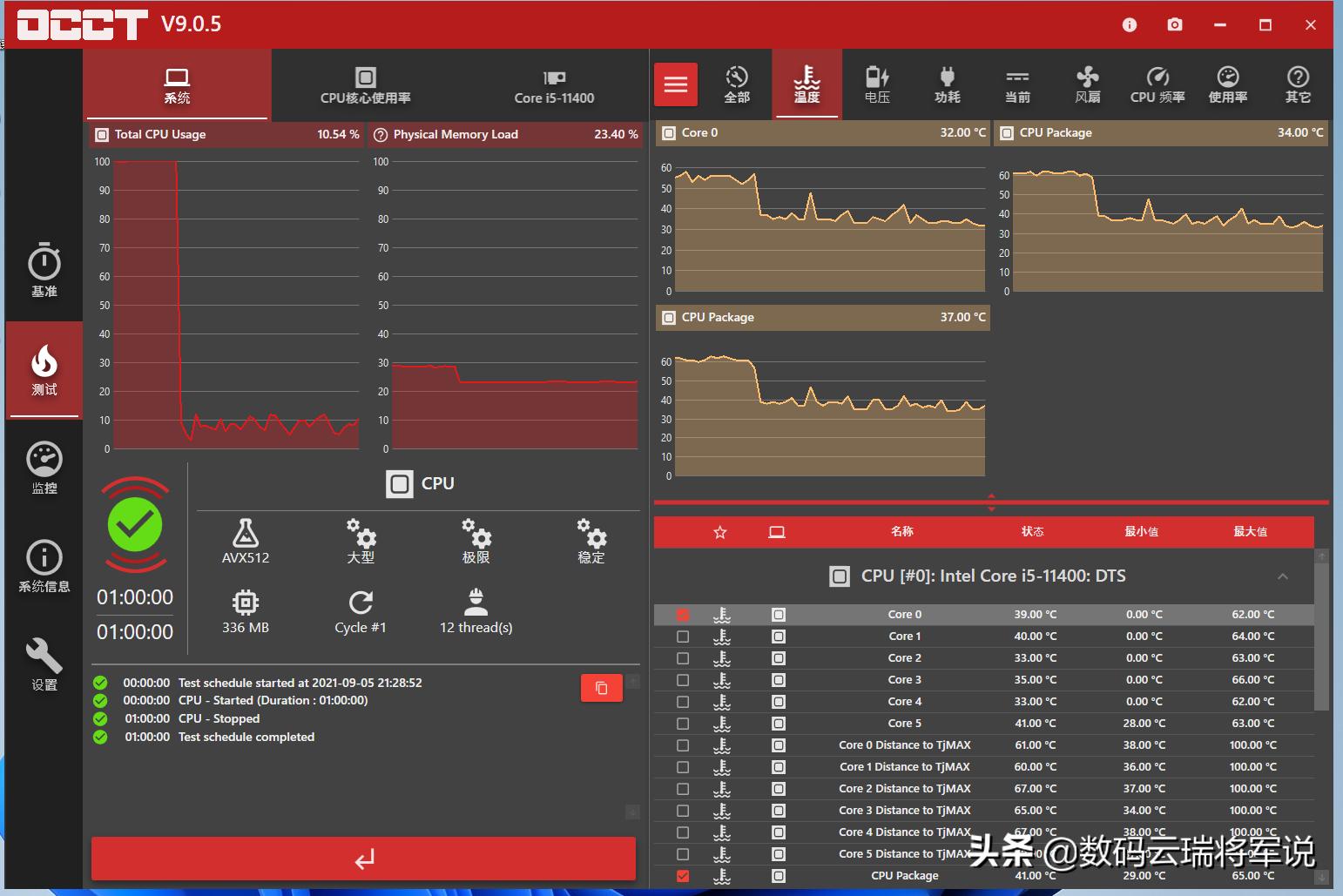Collapse the CPU [#0] Intel Core i5-11400 group
This screenshot has width=1343, height=896.
1282,576
